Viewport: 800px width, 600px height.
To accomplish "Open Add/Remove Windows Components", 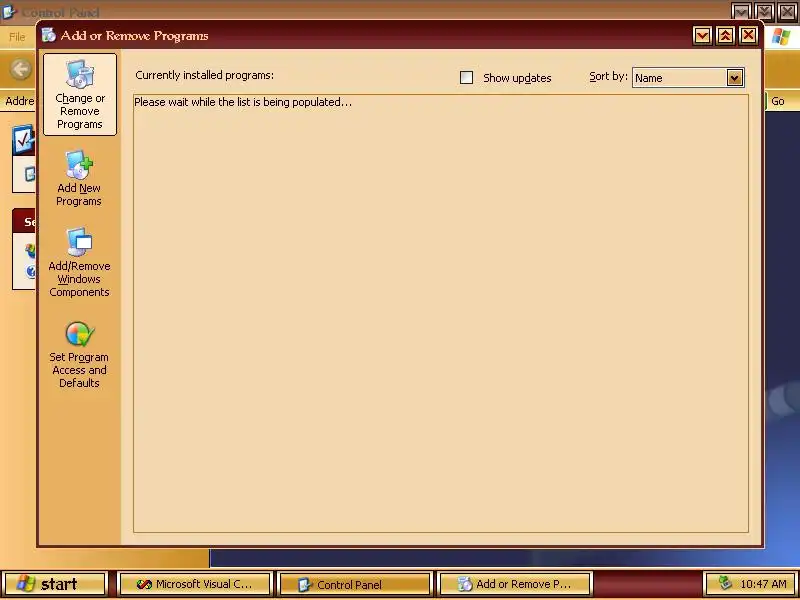I will 79,262.
